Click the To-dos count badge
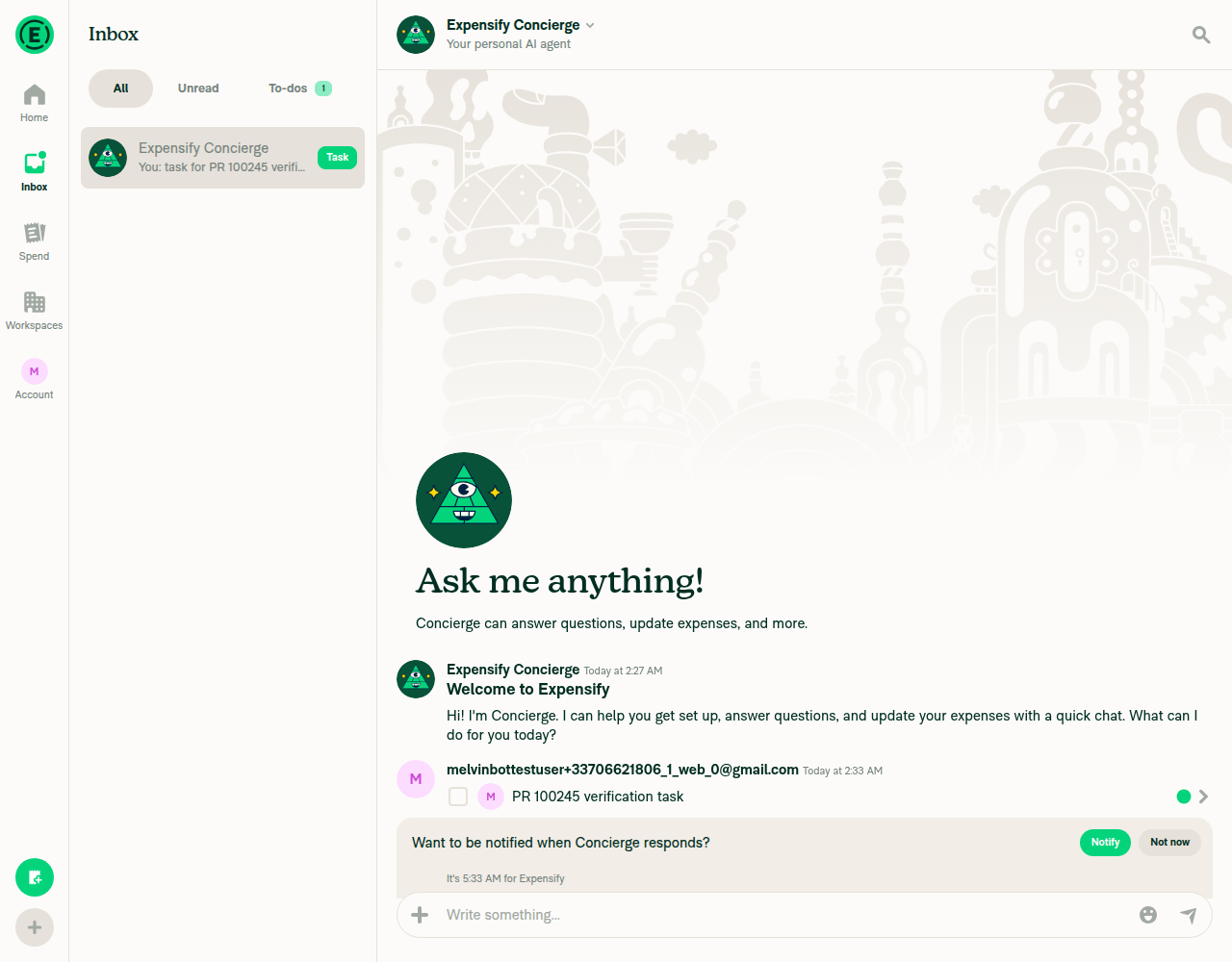The width and height of the screenshot is (1232, 962). [323, 89]
